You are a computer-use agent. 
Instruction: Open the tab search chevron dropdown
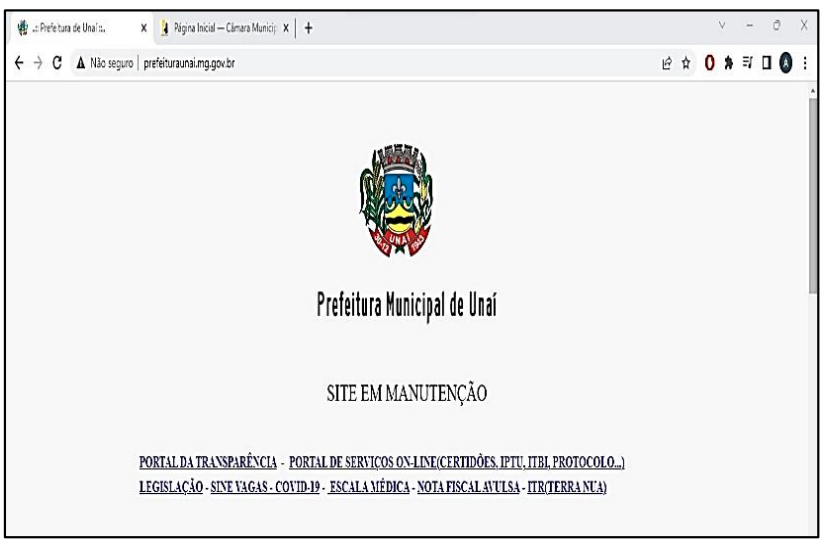coord(722,25)
